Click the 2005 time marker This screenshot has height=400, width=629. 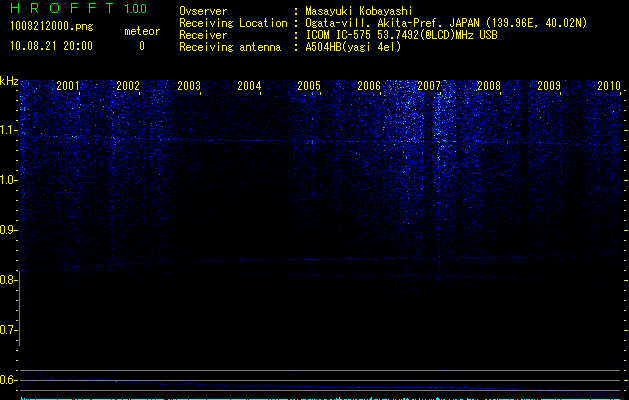pos(309,85)
